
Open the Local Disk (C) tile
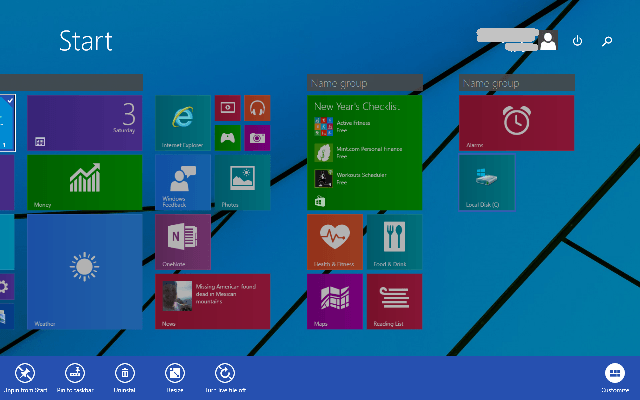pos(487,182)
